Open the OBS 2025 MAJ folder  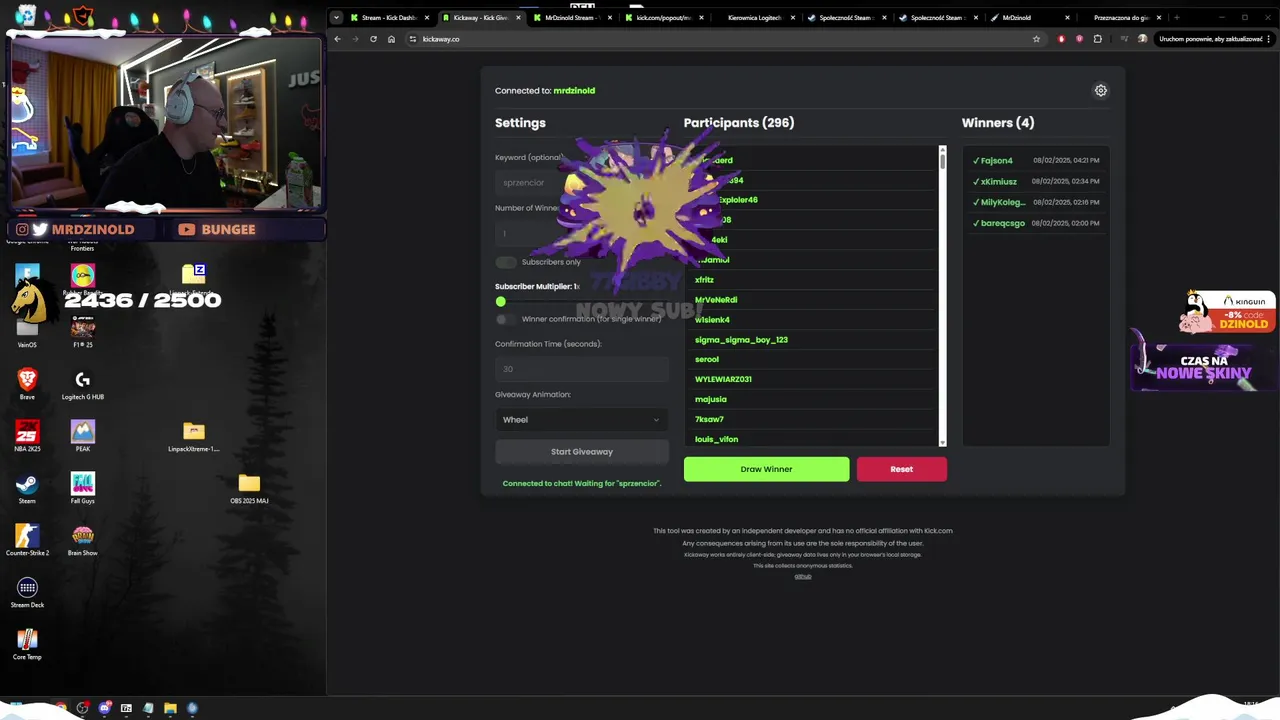[x=249, y=488]
